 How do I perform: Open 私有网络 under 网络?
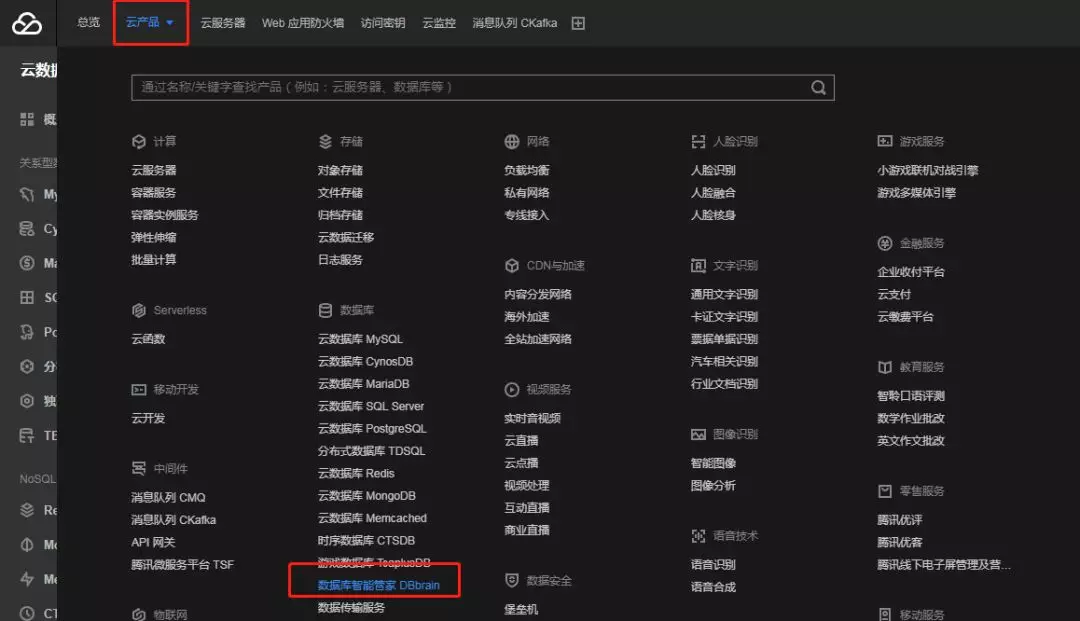527,193
